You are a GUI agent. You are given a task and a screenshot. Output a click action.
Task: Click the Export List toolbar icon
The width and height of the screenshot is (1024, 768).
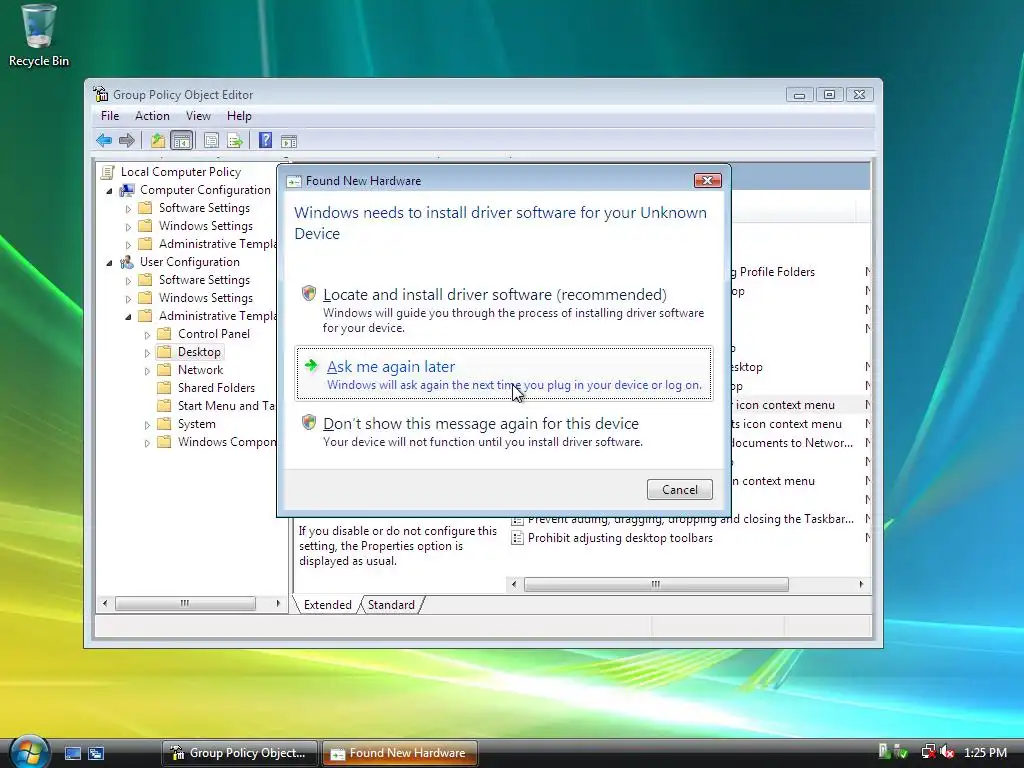(x=235, y=140)
